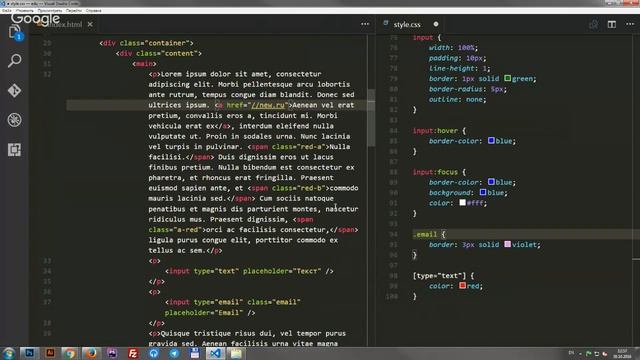Screen dimensions: 640x360
Task: Click the white #fff color swatch
Action: pos(462,202)
